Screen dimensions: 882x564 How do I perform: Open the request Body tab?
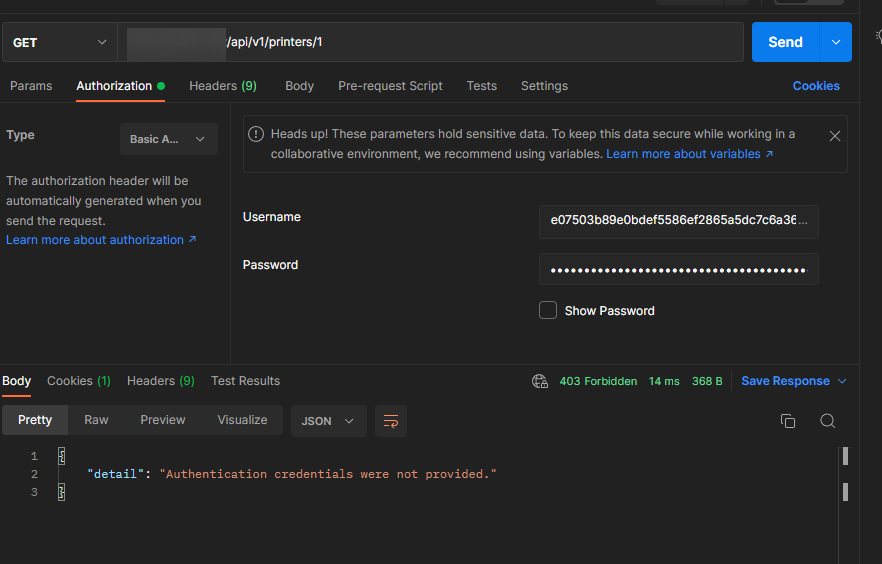[299, 86]
